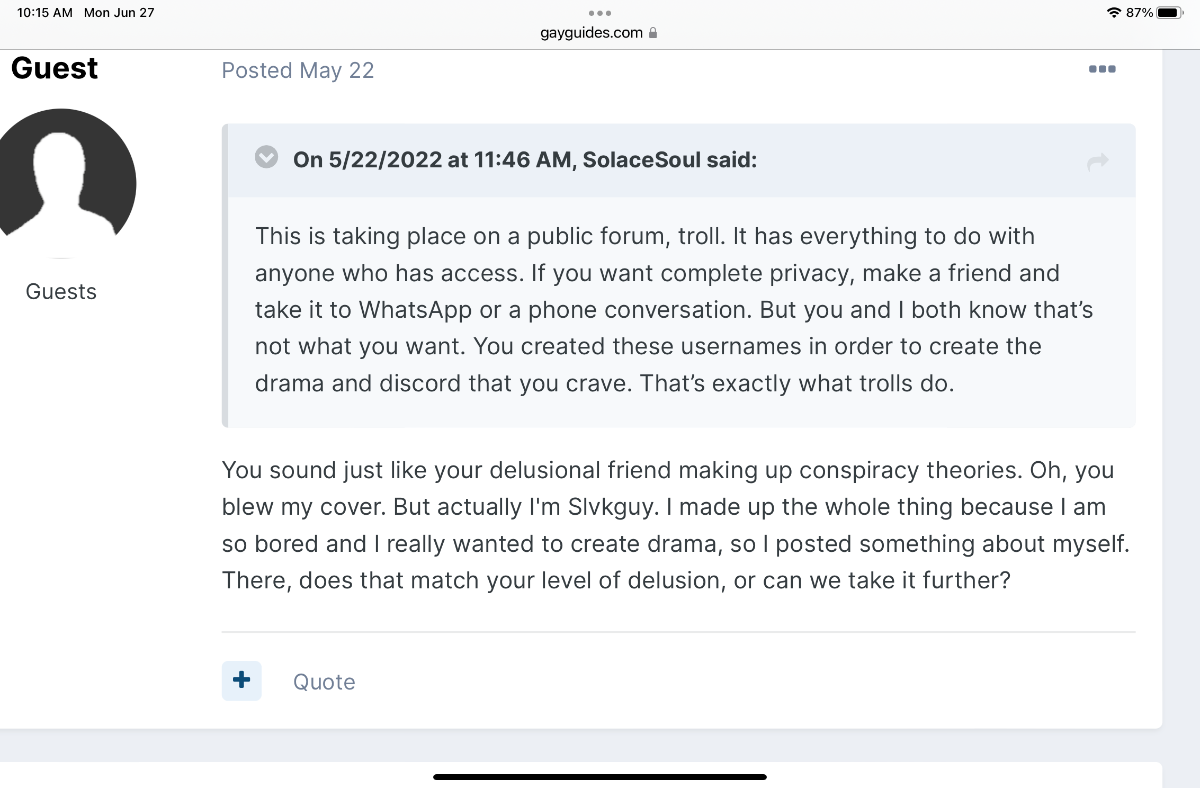Tap the 10:15 AM clock in status bar
Screen dimensions: 1200x788
[45, 13]
